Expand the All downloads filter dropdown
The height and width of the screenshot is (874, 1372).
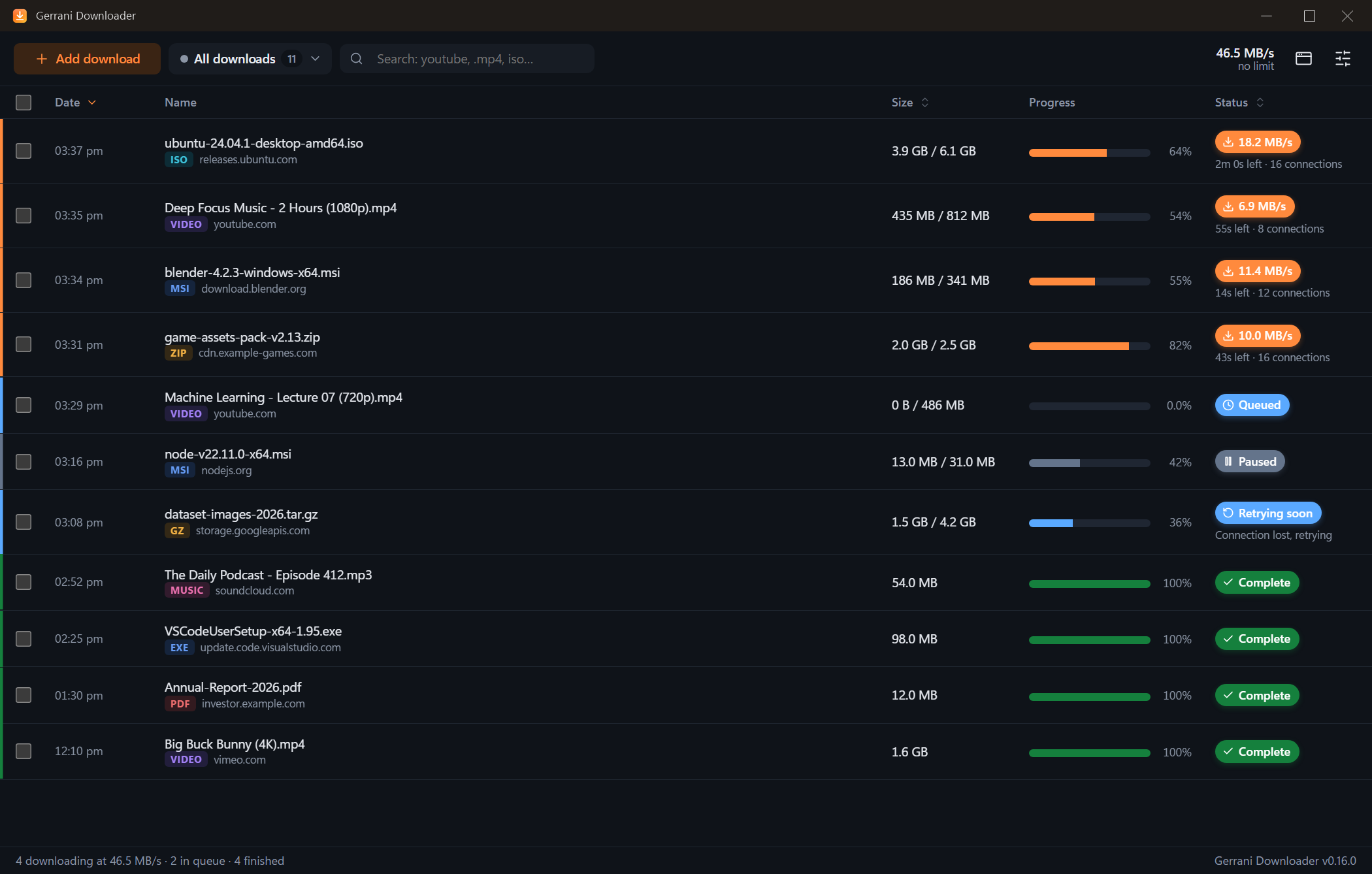point(250,59)
